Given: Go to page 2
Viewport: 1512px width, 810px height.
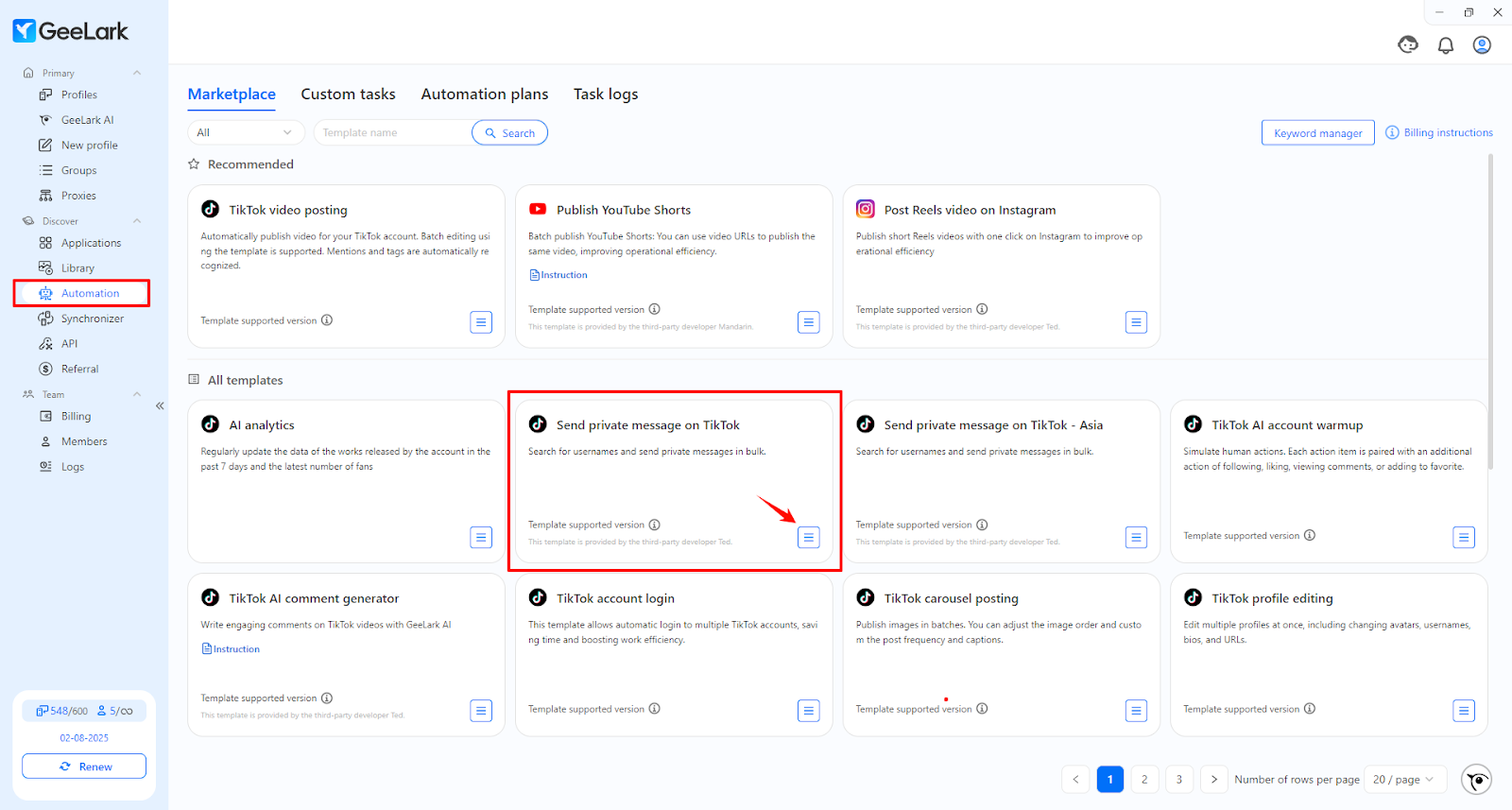Looking at the screenshot, I should (x=1144, y=780).
